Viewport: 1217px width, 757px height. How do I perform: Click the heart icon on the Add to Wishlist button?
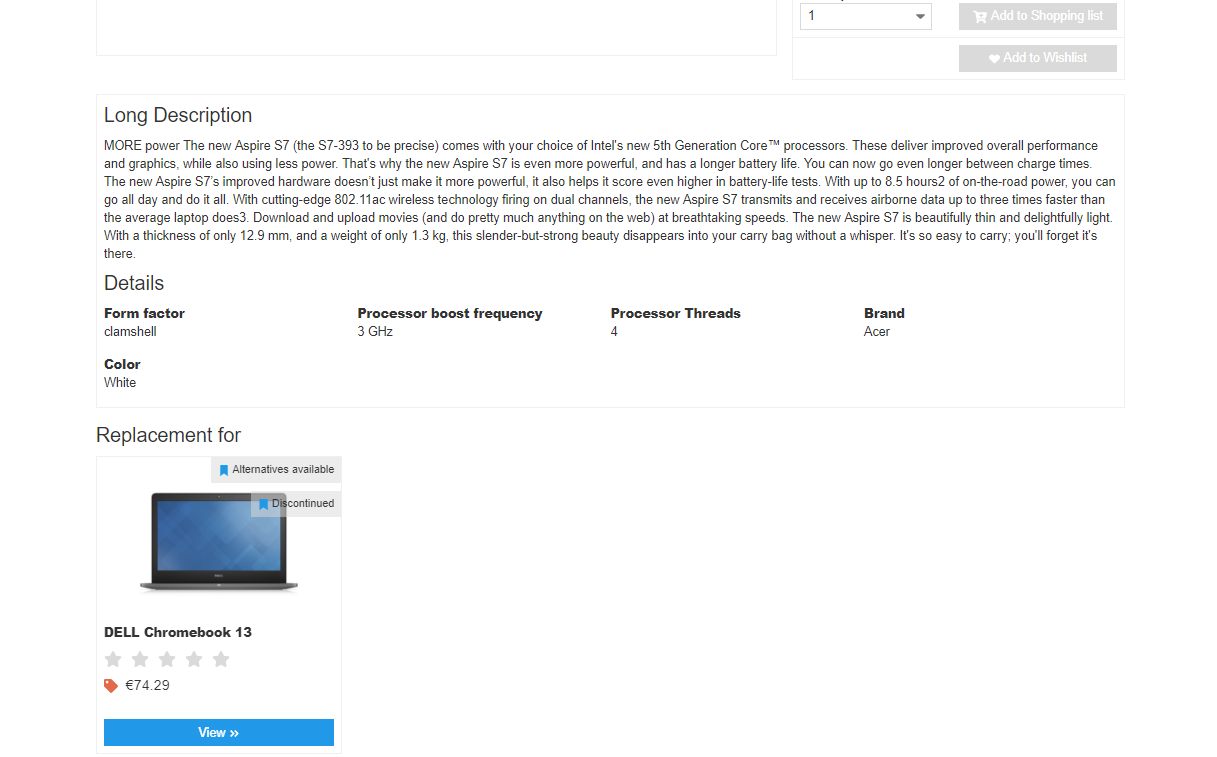pyautogui.click(x=994, y=59)
